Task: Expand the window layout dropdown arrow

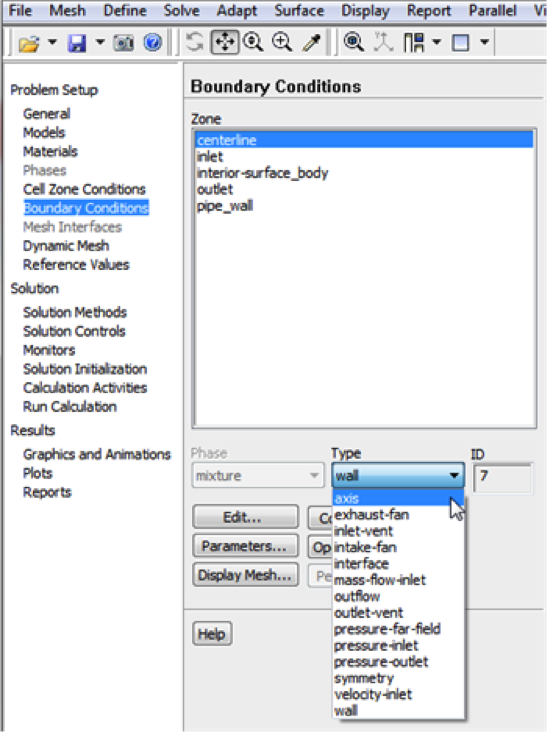Action: click(485, 42)
